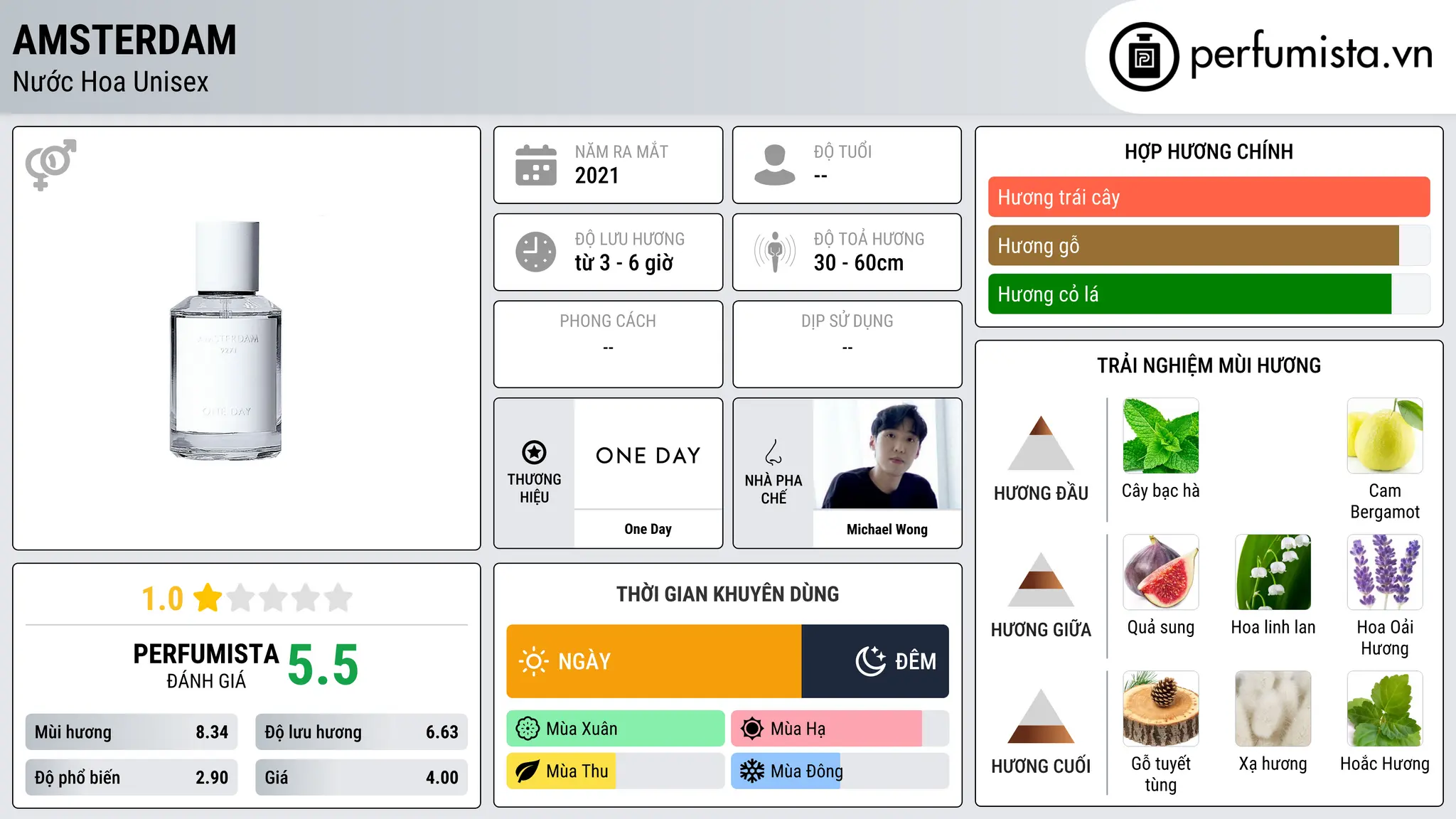Click the Hợp hương chính heading

click(x=1209, y=151)
